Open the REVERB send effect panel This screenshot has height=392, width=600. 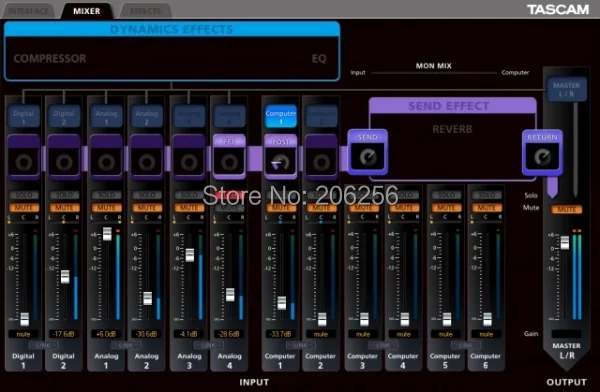tap(452, 129)
